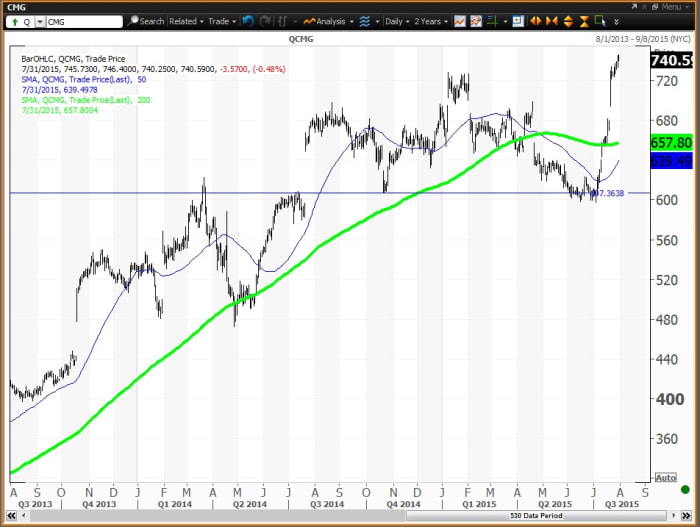Image resolution: width=700 pixels, height=527 pixels.
Task: Open the Daily interval dropdown
Action: point(397,21)
